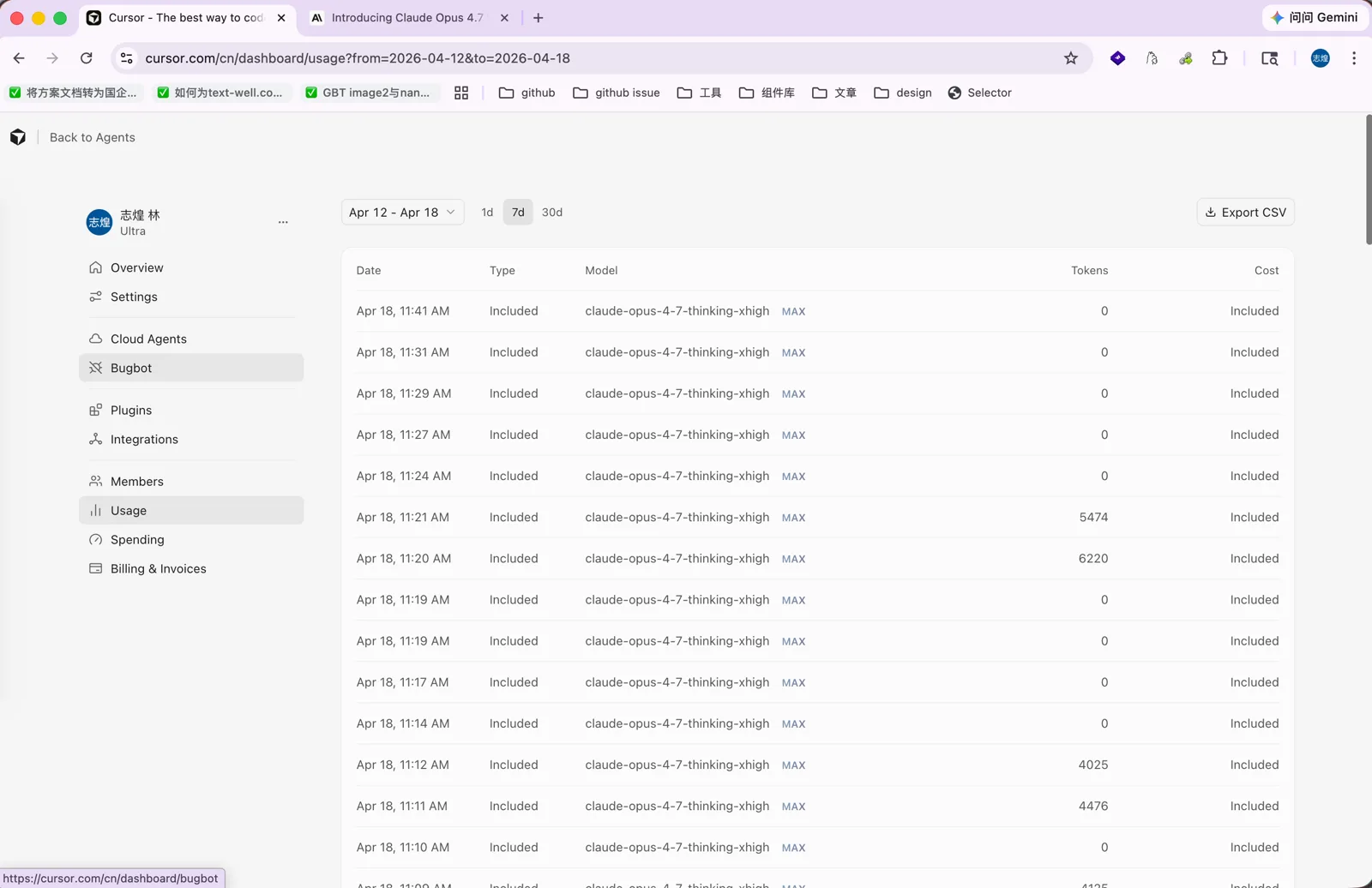Click the 4025 tokens value
The width and height of the screenshot is (1372, 888).
(1093, 765)
